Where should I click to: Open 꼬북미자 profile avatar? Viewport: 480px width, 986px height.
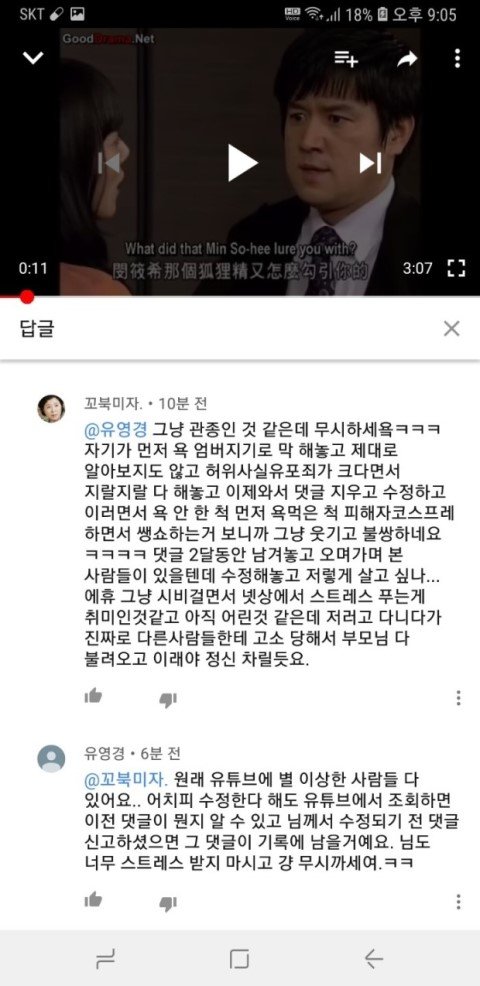(x=51, y=409)
